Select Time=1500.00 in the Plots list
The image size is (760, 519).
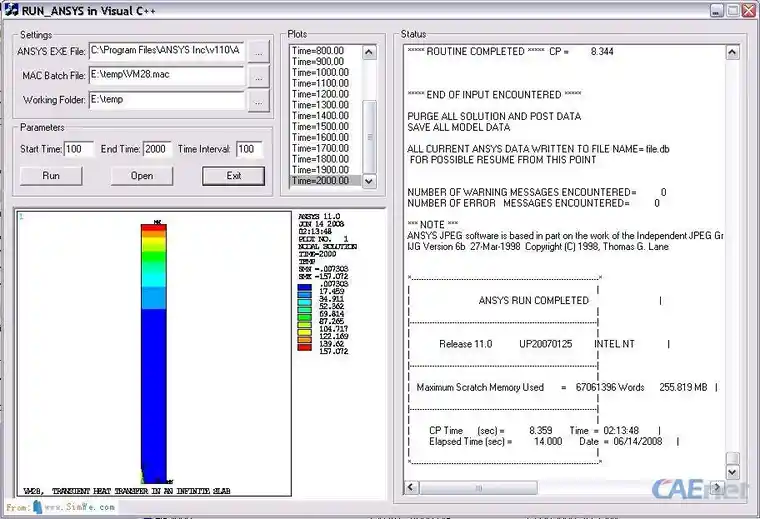pyautogui.click(x=325, y=126)
